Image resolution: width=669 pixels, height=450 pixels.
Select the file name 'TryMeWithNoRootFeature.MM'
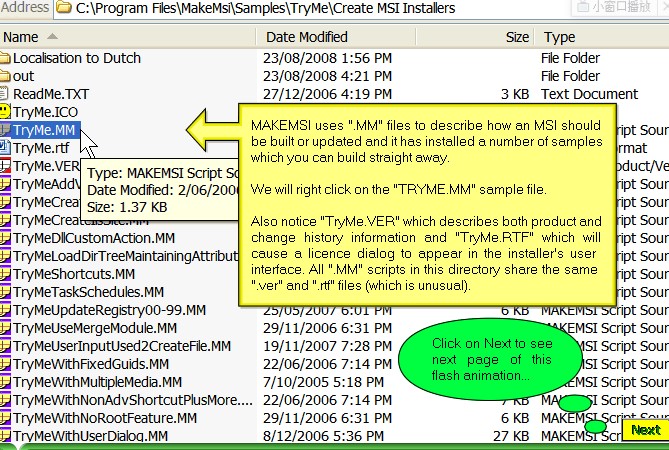[x=105, y=418]
